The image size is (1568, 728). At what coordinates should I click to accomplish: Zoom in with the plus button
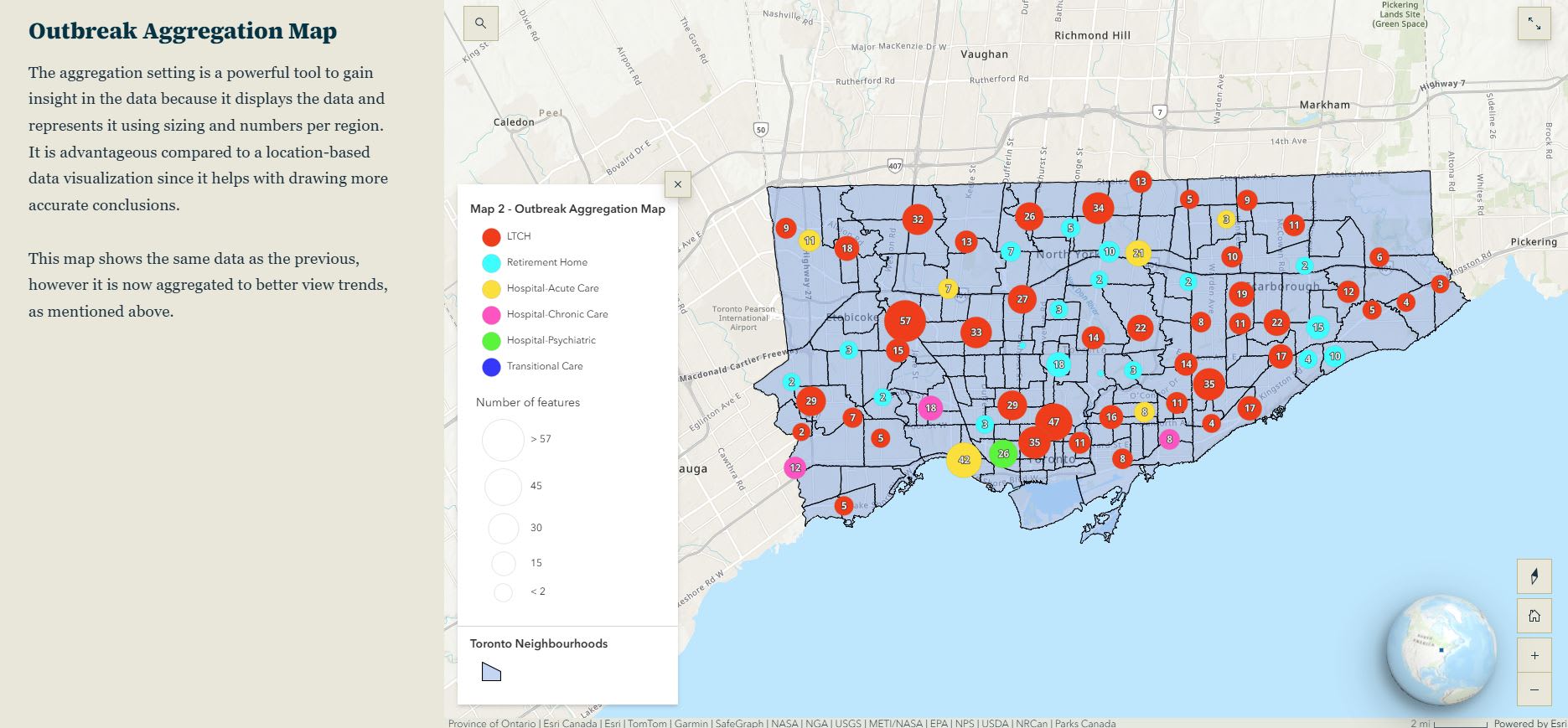[1534, 655]
